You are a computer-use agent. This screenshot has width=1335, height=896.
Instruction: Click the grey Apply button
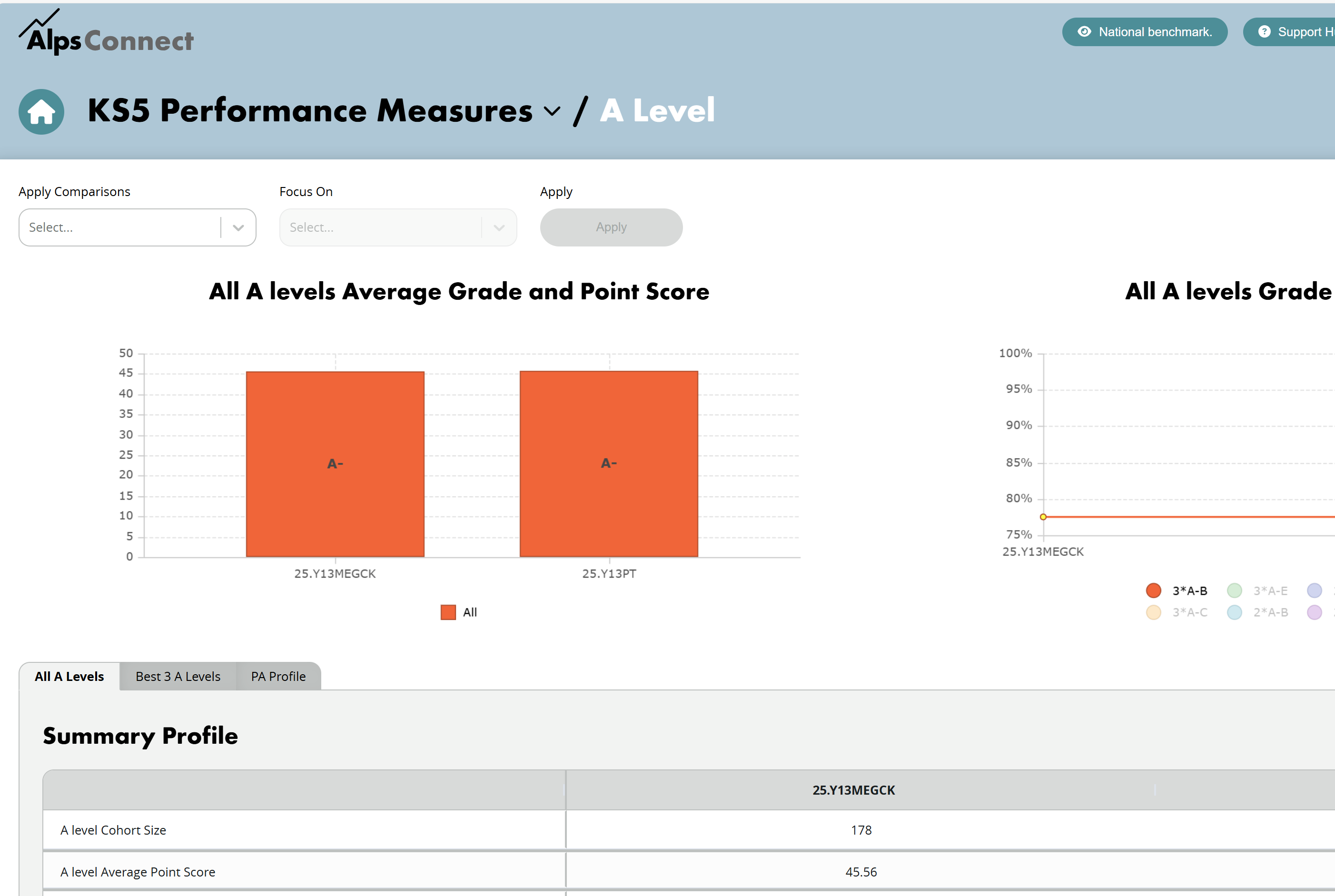click(x=611, y=227)
